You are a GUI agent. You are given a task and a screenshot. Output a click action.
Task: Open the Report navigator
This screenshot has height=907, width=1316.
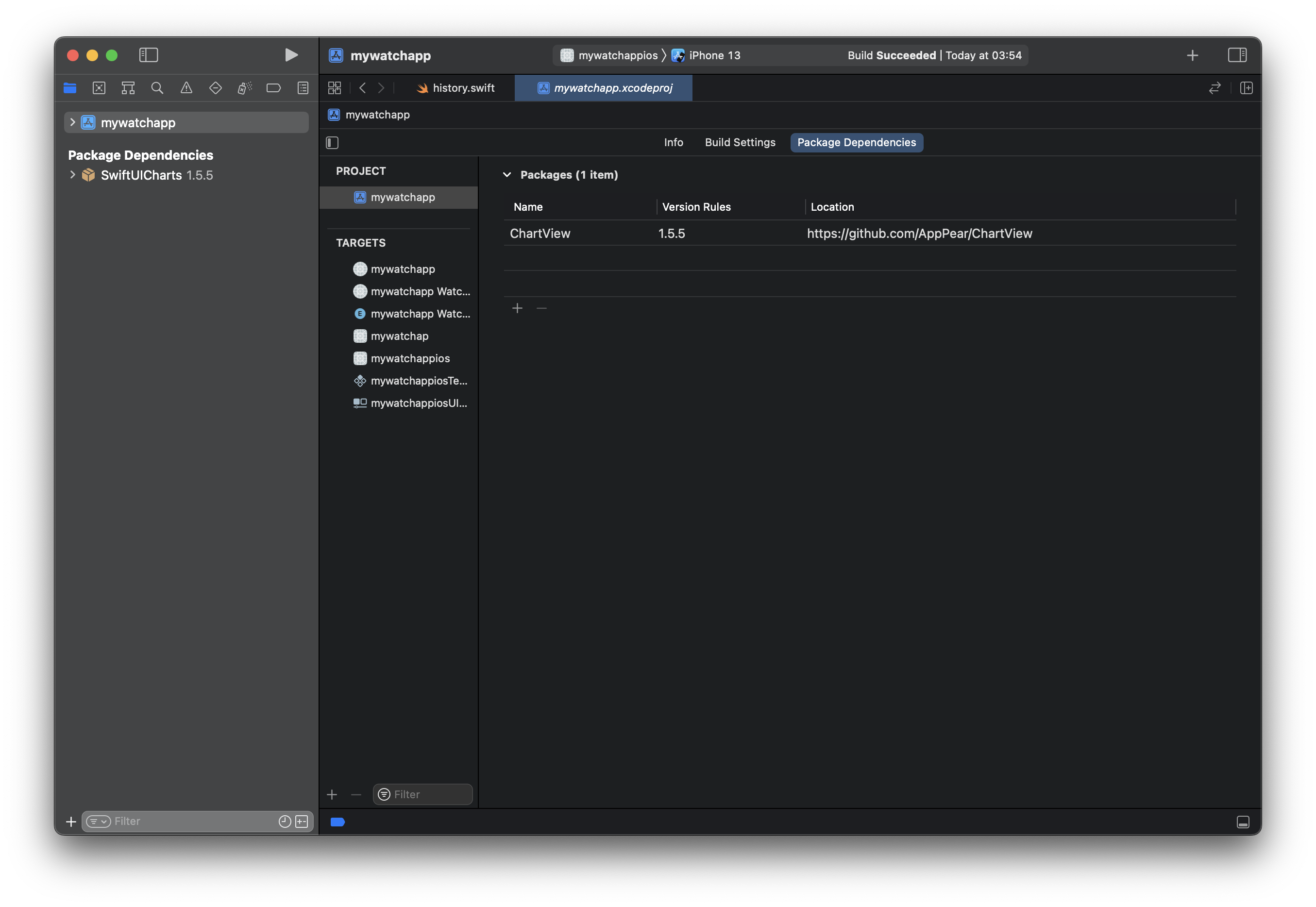coord(303,88)
